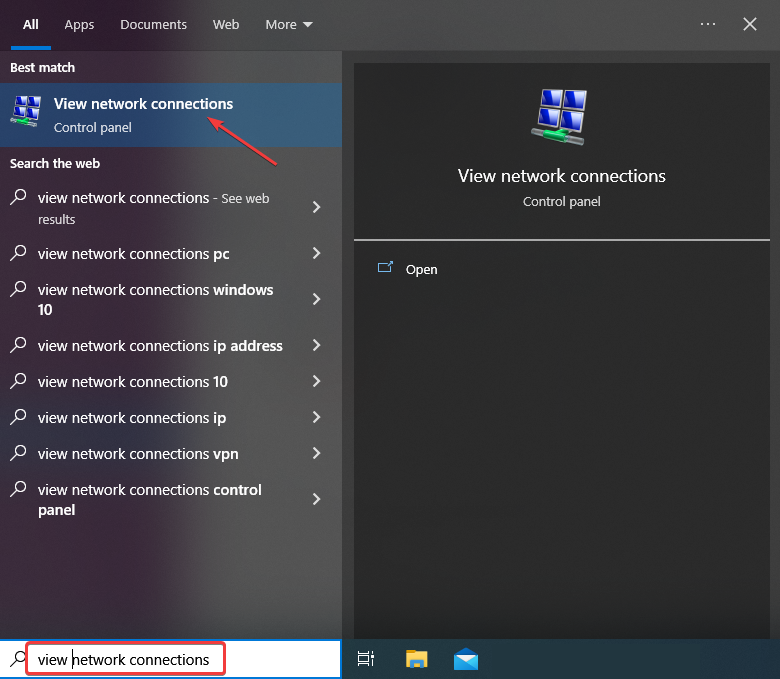Select 'view network connections ip' suggestion
This screenshot has width=780, height=679.
tap(171, 418)
